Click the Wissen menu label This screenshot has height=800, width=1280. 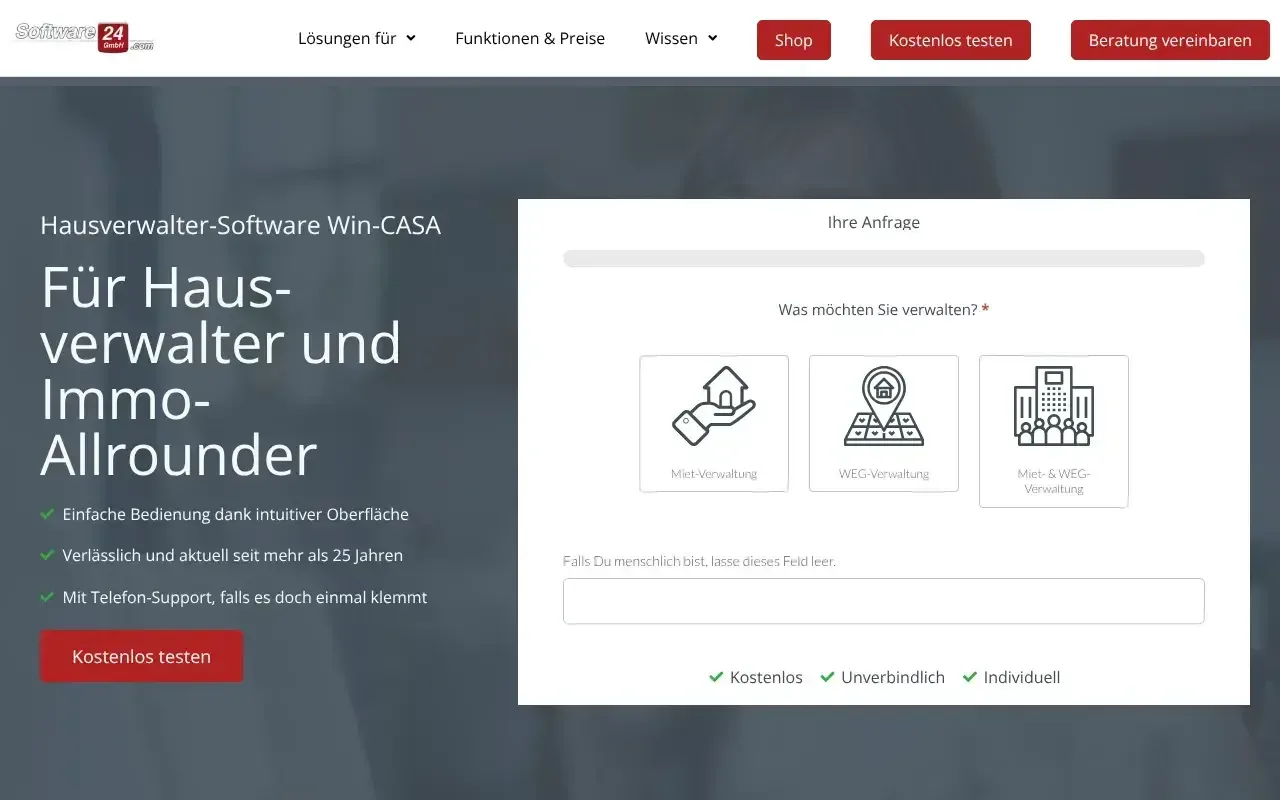[671, 39]
